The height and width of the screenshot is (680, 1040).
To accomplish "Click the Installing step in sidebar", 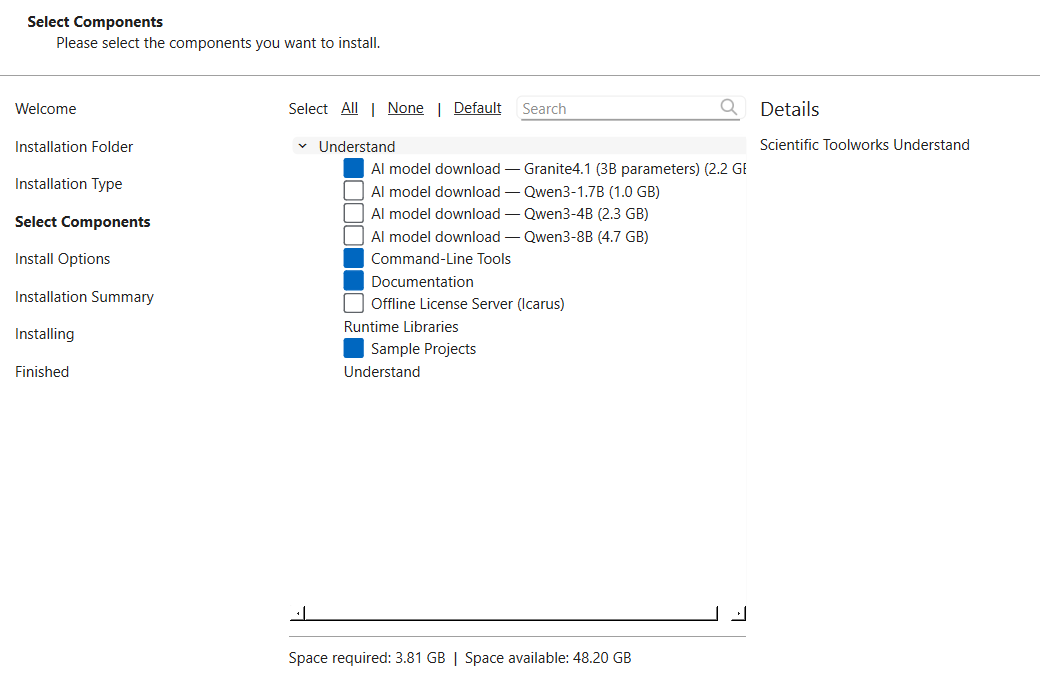I will tap(45, 334).
